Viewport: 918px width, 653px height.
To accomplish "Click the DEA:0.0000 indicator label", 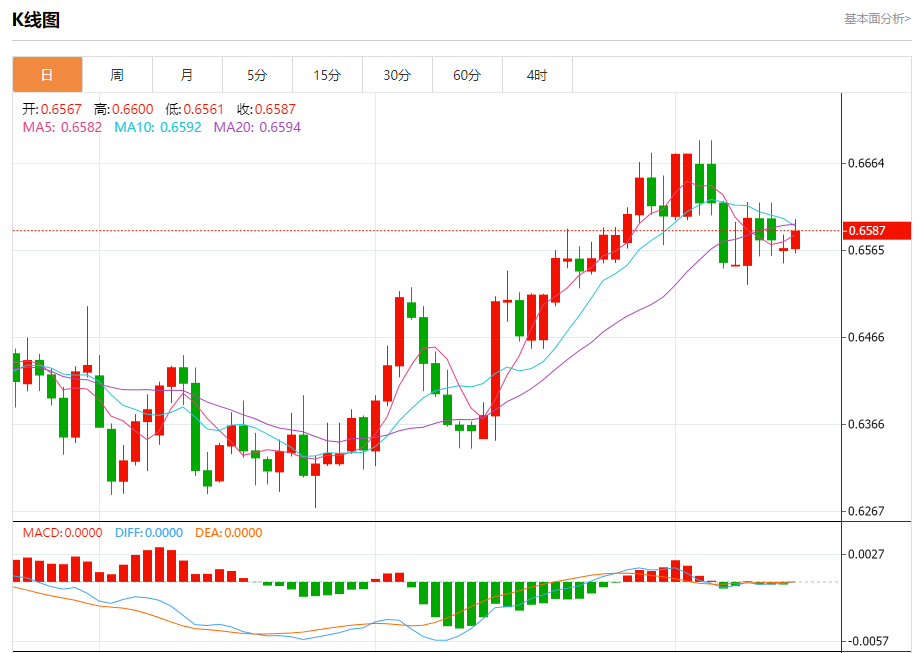I will point(228,533).
